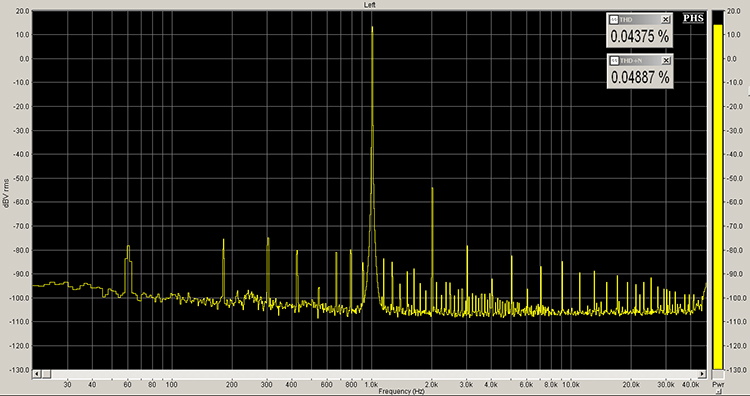Click the yellow power level meter bar

(718, 197)
